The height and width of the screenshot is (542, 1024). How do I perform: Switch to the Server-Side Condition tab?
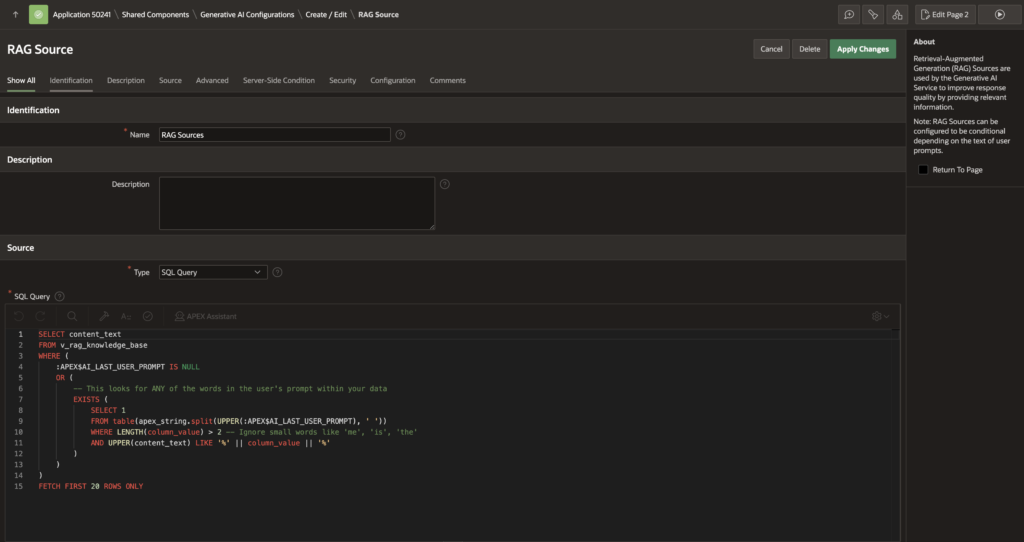coord(278,80)
